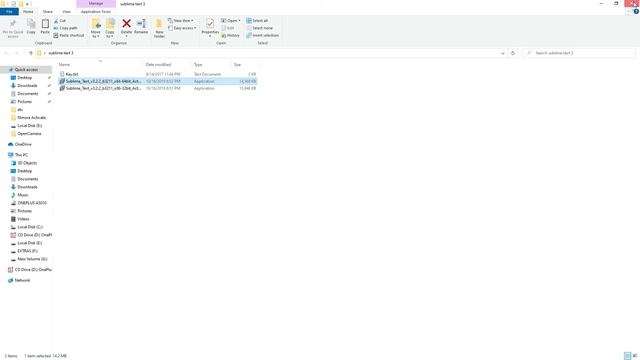Open 3D Objects under This PC
This screenshot has height=360, width=640.
[x=24, y=163]
